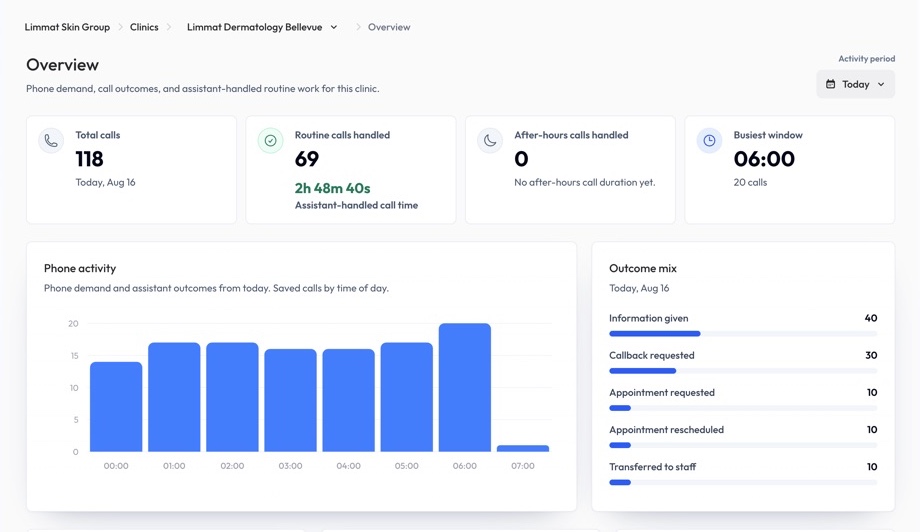This screenshot has width=920, height=532.
Task: Click the Appointment requested label
Action: click(662, 392)
